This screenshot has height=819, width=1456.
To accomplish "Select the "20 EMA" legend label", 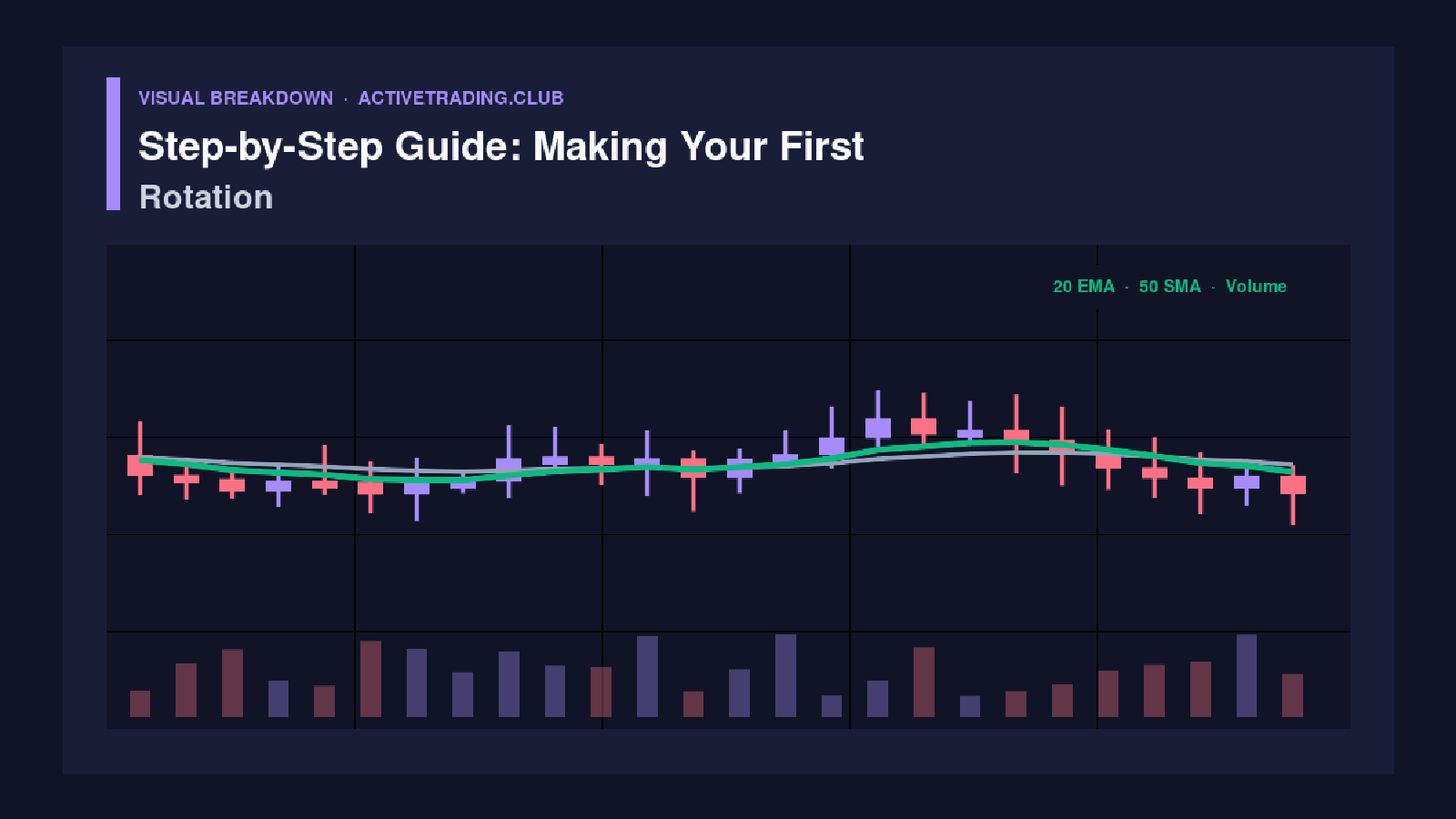I will (1084, 287).
